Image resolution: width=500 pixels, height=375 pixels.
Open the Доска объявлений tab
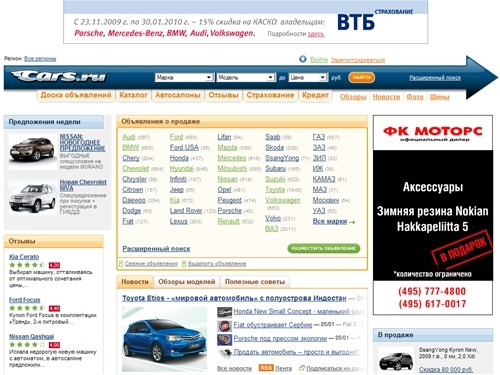coord(76,95)
